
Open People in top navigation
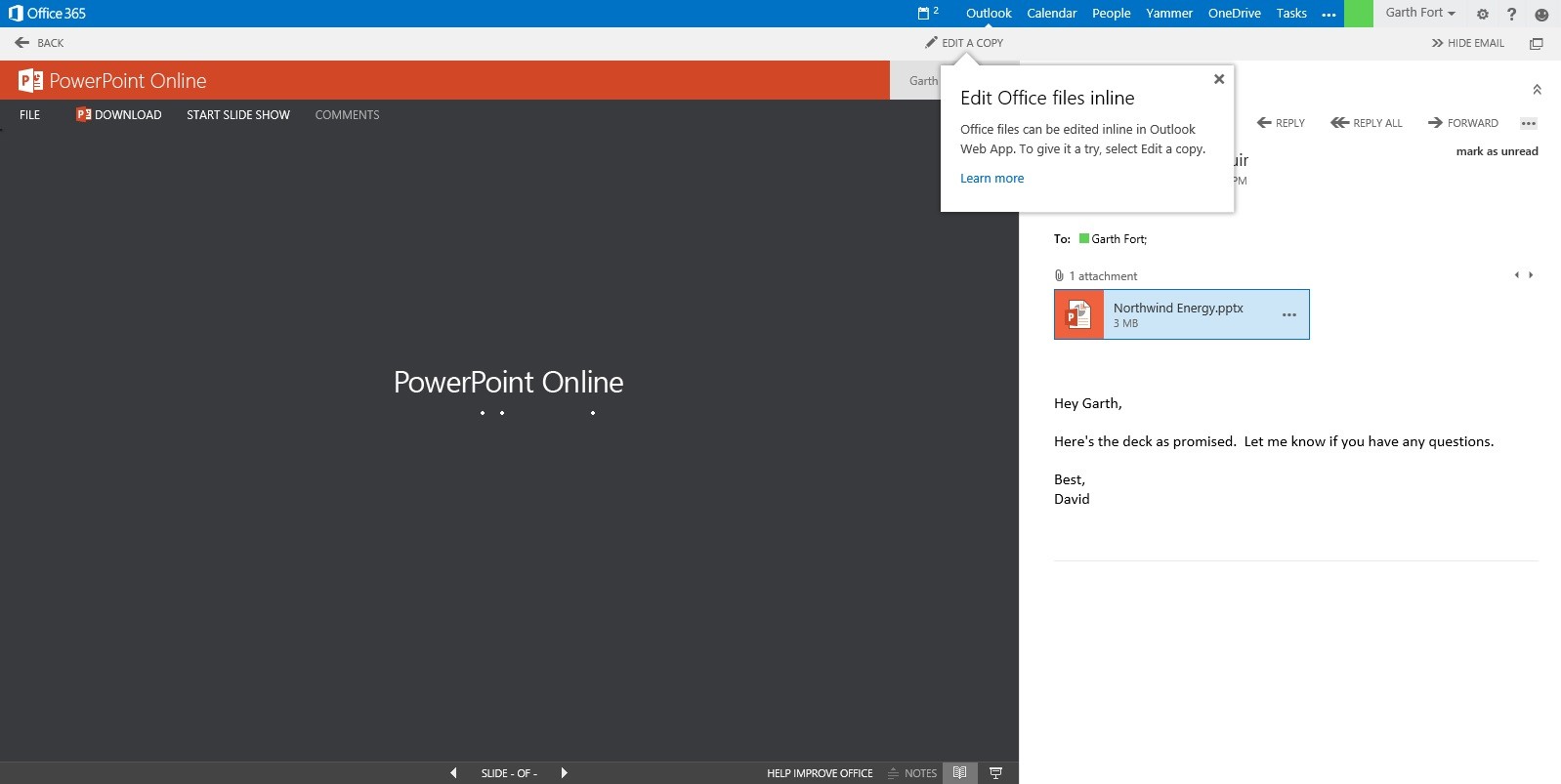tap(1111, 14)
